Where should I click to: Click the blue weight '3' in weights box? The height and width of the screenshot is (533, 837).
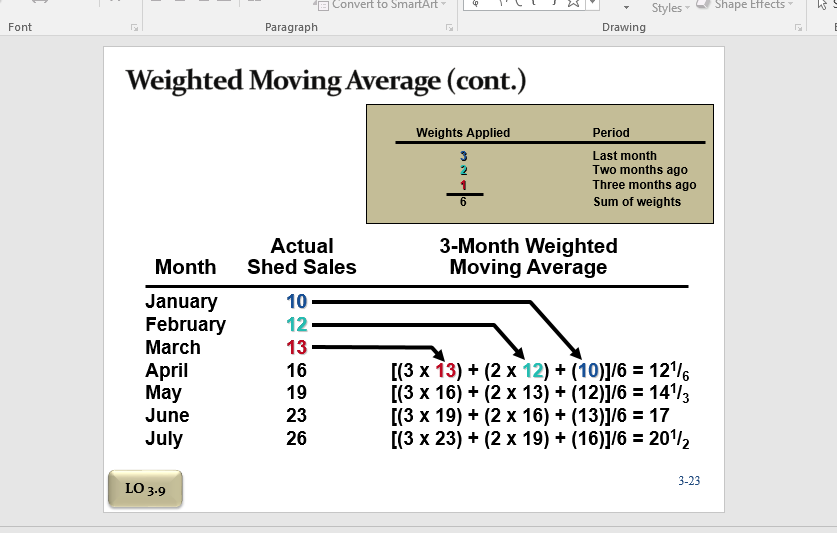tap(463, 156)
